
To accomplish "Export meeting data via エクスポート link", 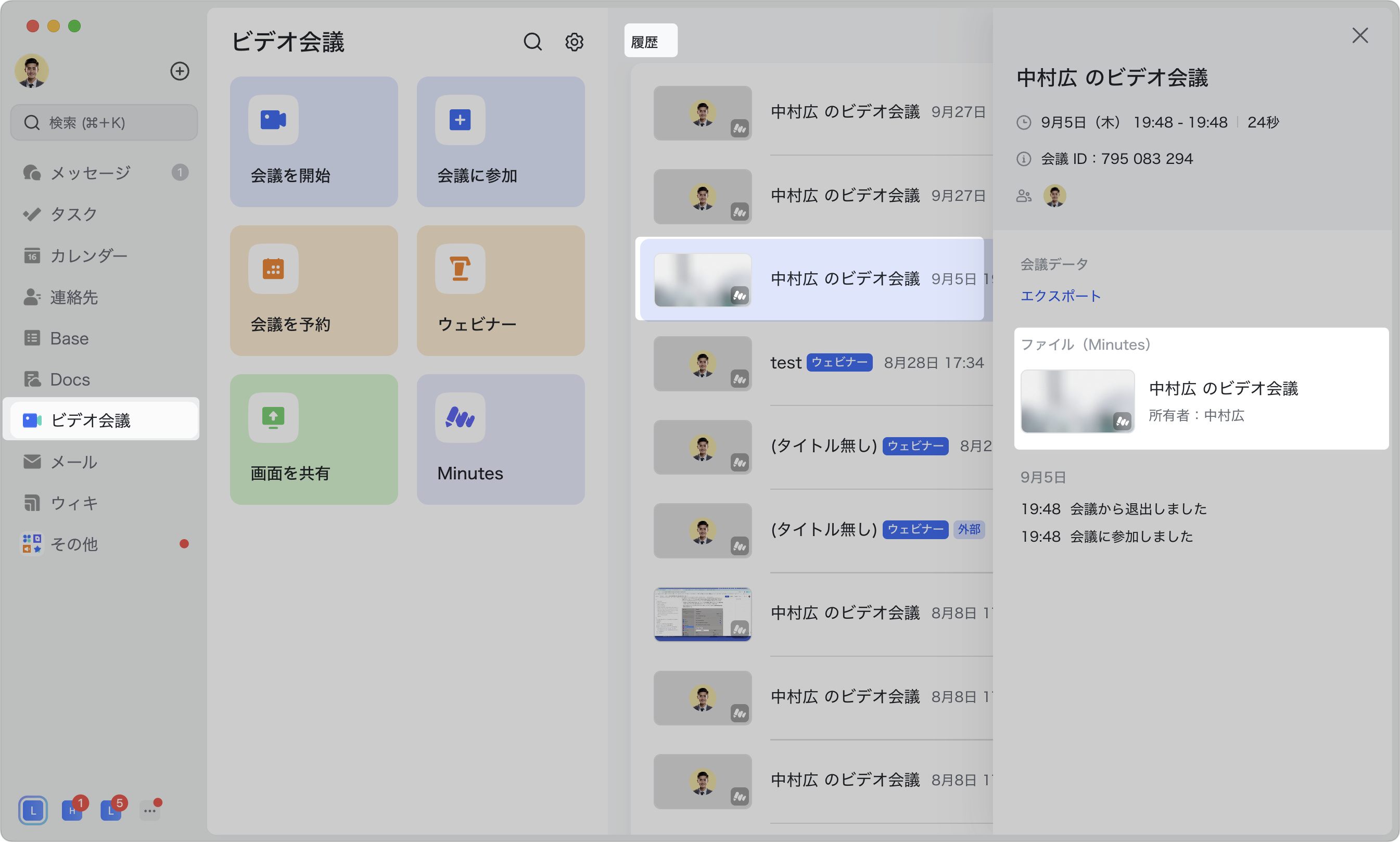I will (1060, 296).
